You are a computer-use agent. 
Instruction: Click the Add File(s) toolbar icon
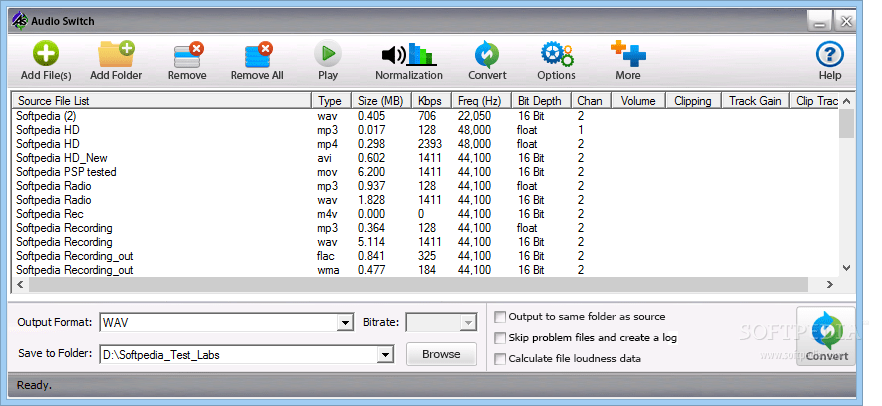pos(46,60)
